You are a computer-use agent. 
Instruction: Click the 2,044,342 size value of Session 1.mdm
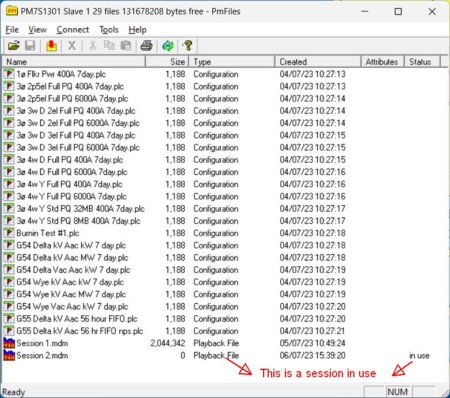(x=168, y=343)
